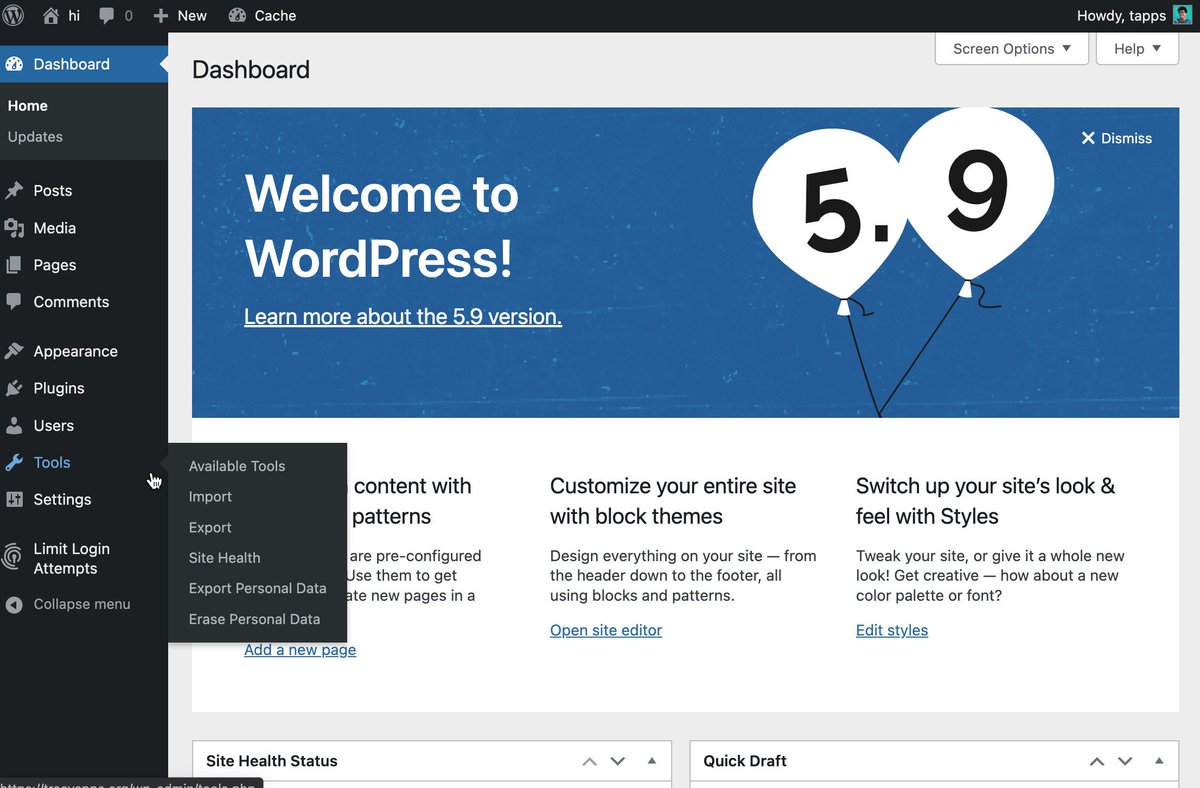Viewport: 1200px width, 788px height.
Task: Click the Plugins plug icon
Action: (14, 388)
